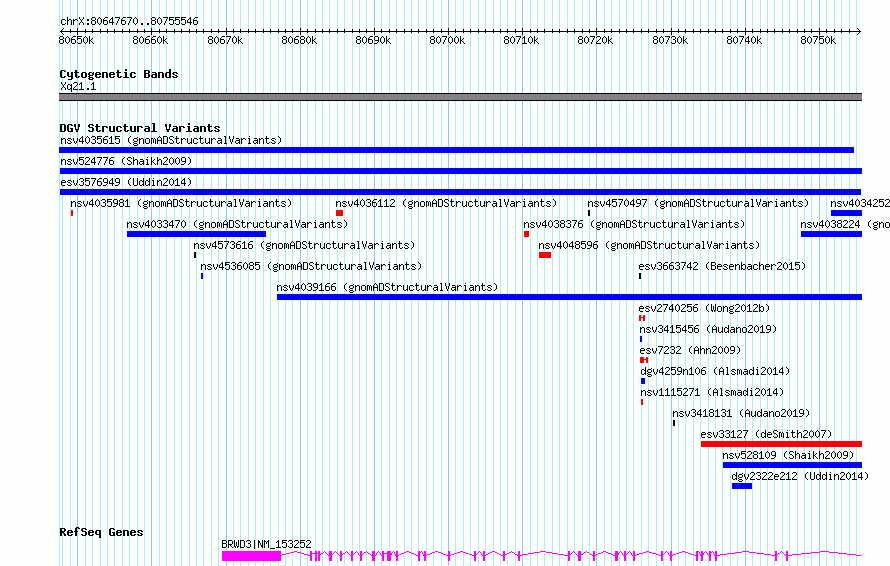Click the nsv4038376 small red marker
Screen dimensions: 890x566
(x=527, y=234)
